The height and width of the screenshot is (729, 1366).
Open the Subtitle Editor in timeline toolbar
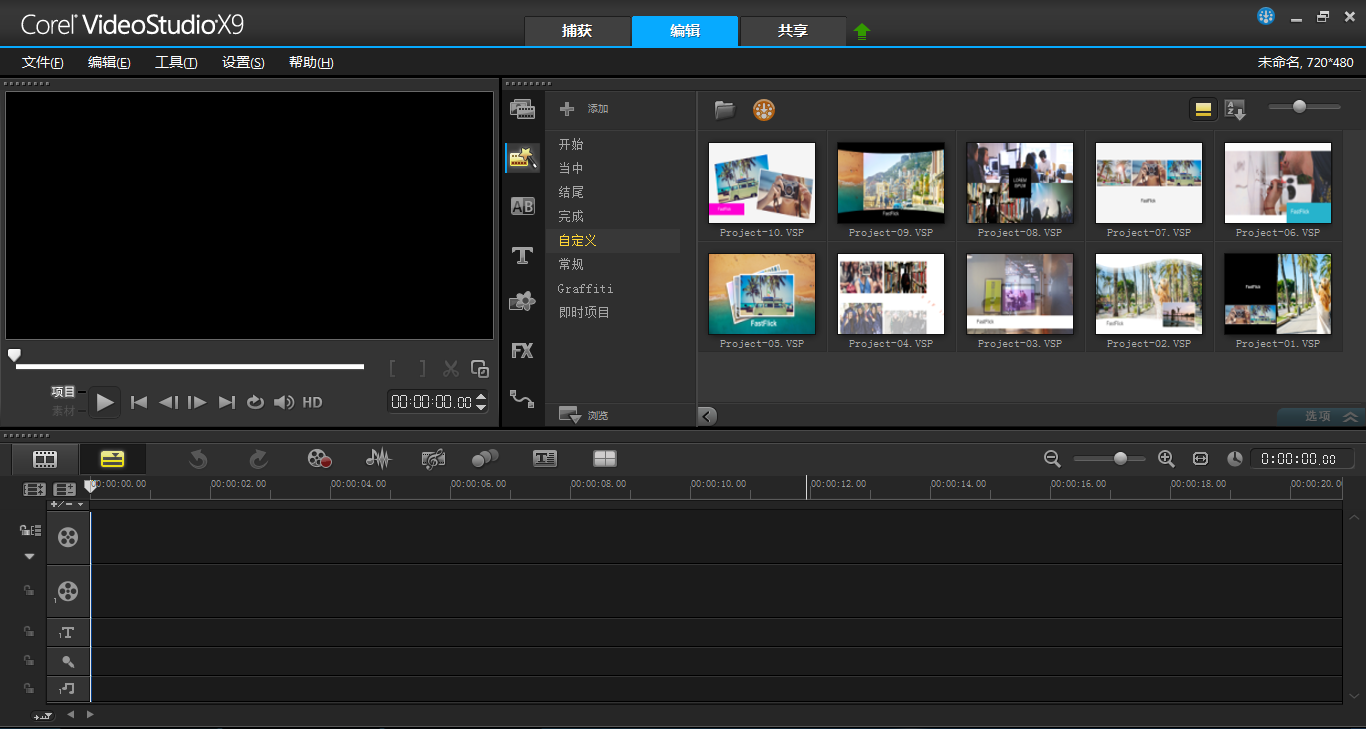544,458
